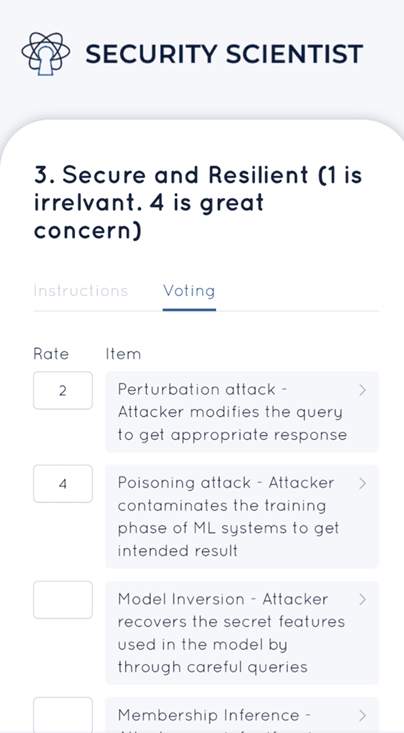Expand Poisoning attack using its chevron arrow
Viewport: 404px width, 733px height.
(362, 483)
